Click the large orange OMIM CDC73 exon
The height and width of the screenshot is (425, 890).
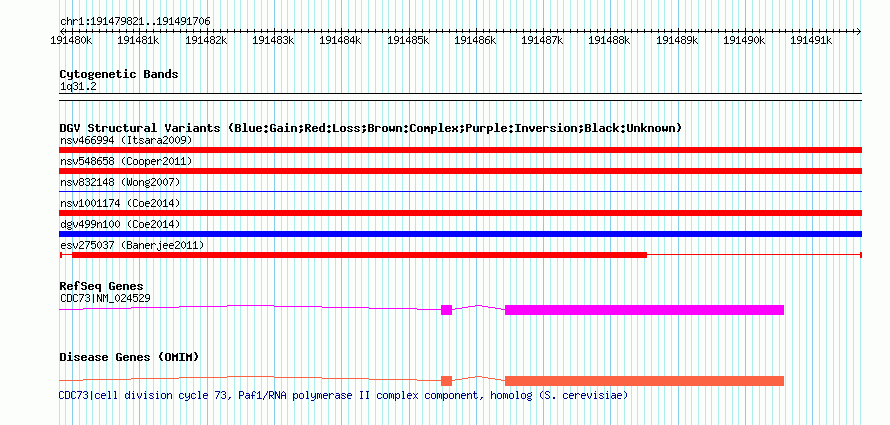(644, 381)
